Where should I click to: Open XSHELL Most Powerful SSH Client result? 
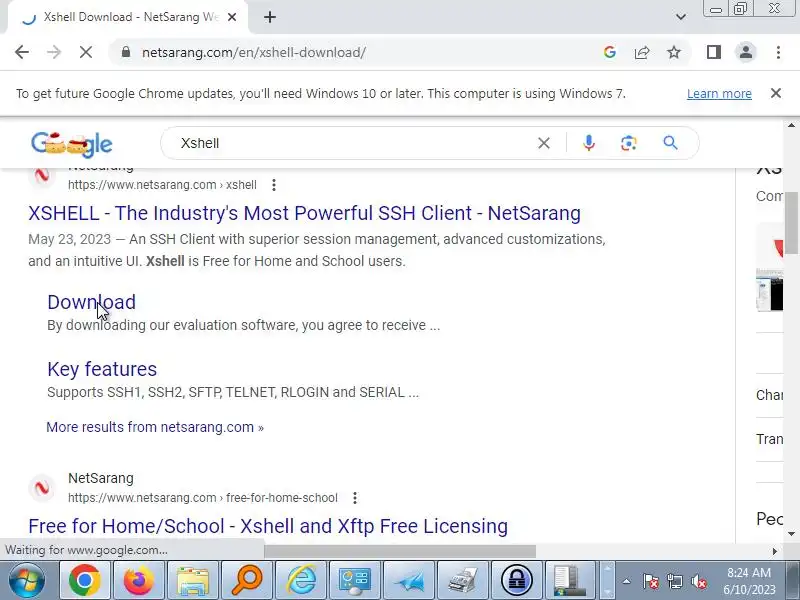[x=305, y=213]
